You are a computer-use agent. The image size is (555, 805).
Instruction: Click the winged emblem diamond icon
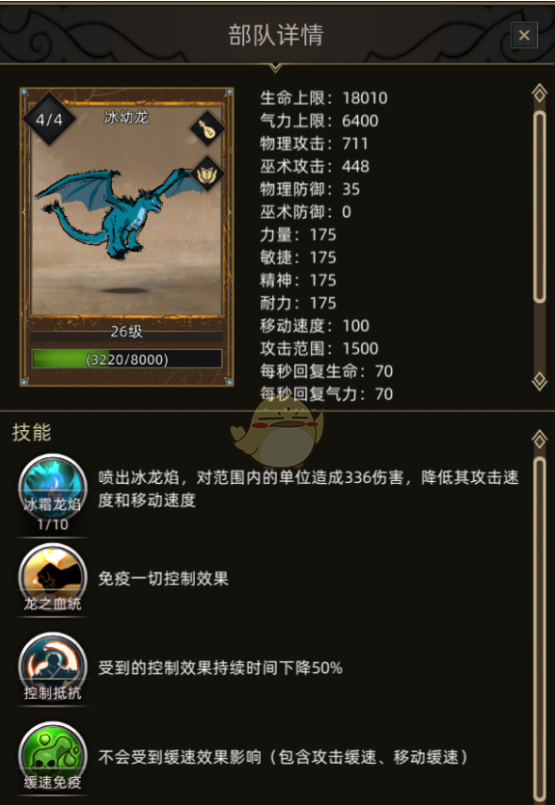(x=207, y=174)
